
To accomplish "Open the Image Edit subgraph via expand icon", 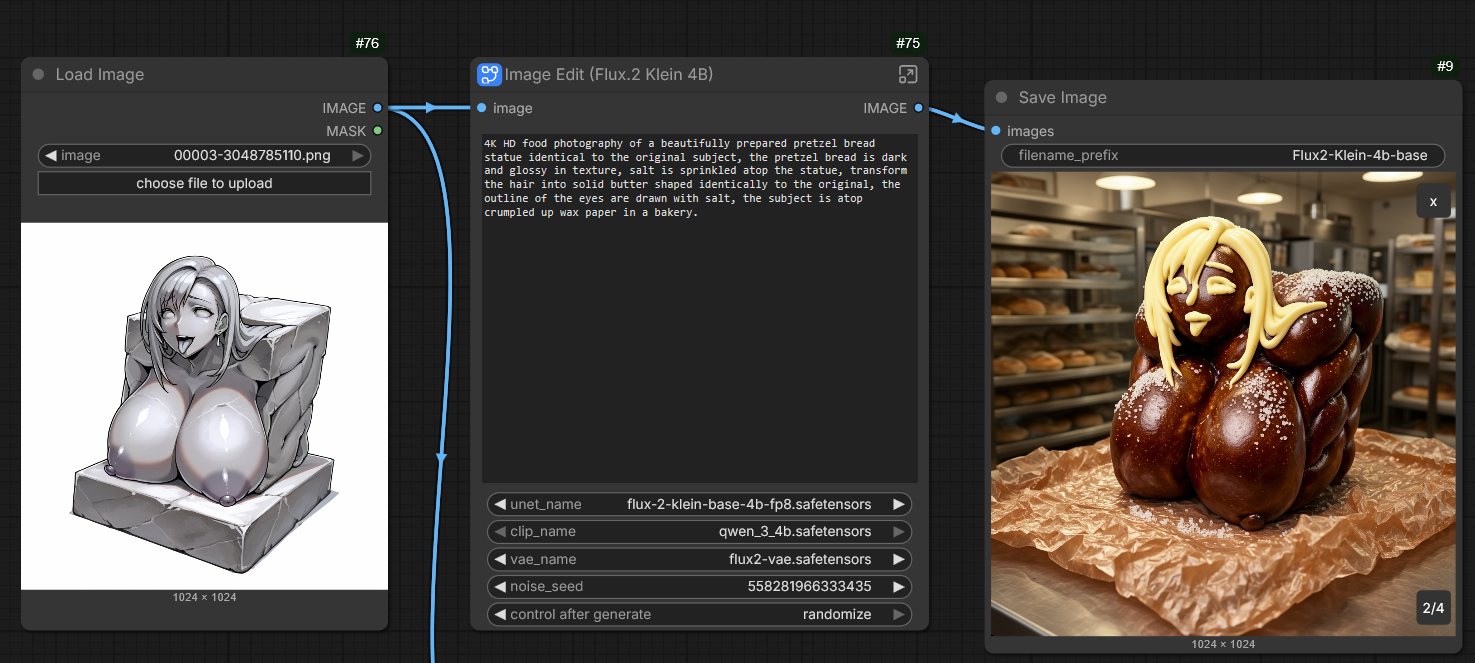I will coord(907,75).
